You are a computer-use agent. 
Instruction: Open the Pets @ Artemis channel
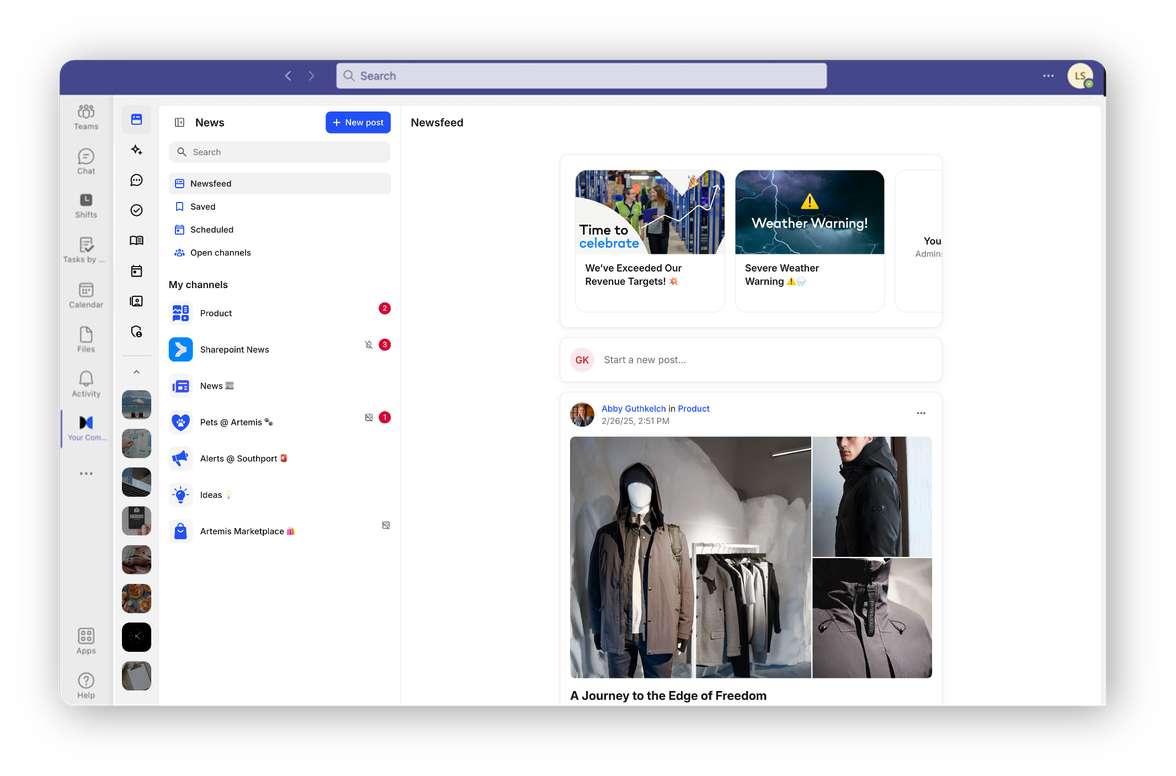[x=280, y=422]
